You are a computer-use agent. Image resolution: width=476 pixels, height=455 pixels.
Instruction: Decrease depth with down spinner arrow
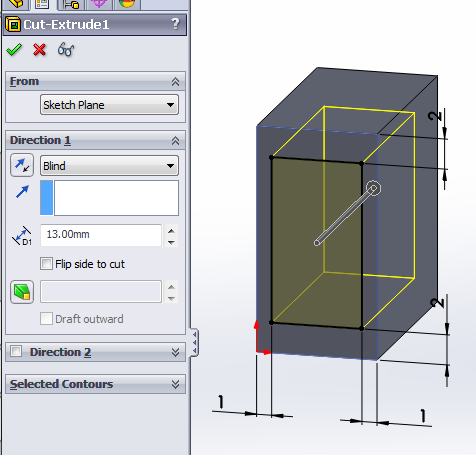pos(171,242)
